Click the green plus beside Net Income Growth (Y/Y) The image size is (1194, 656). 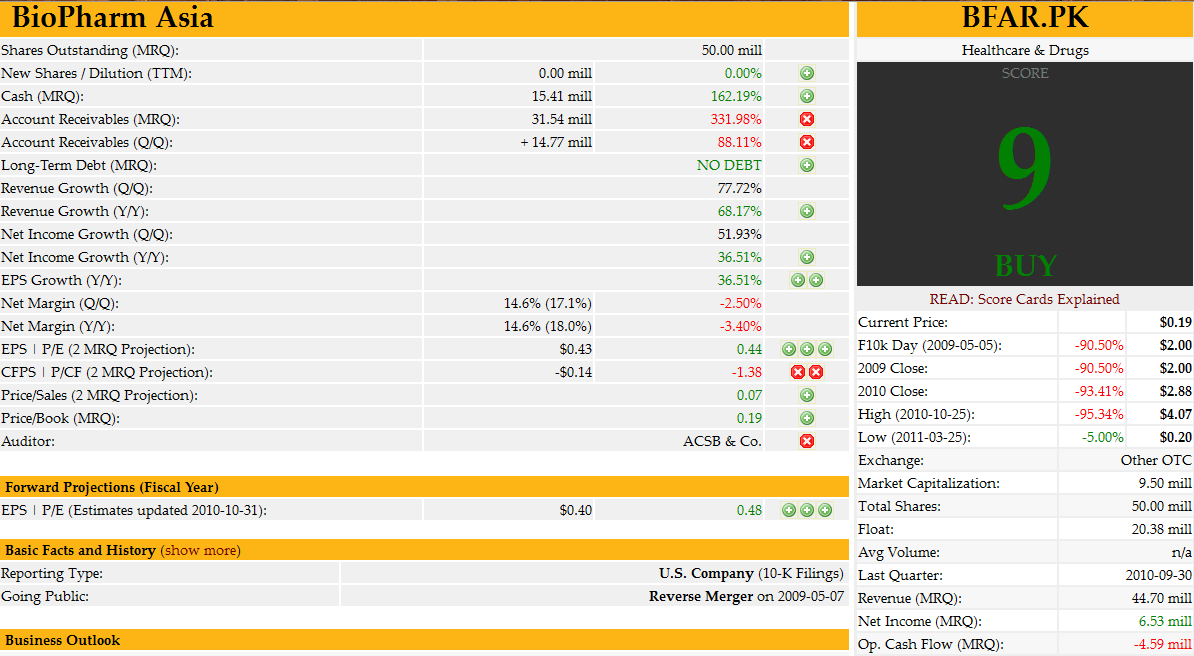click(807, 257)
